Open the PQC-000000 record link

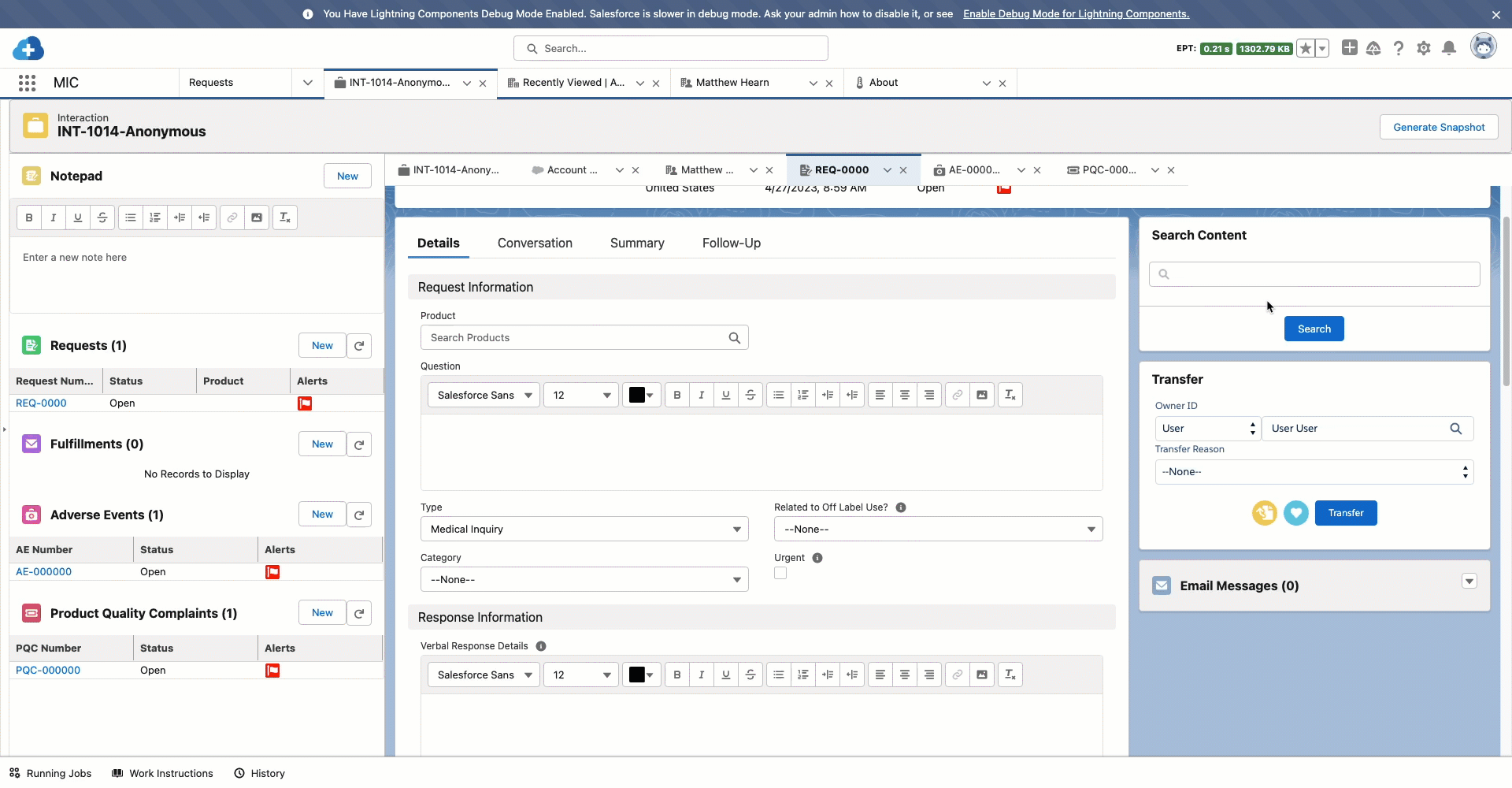[x=48, y=670]
